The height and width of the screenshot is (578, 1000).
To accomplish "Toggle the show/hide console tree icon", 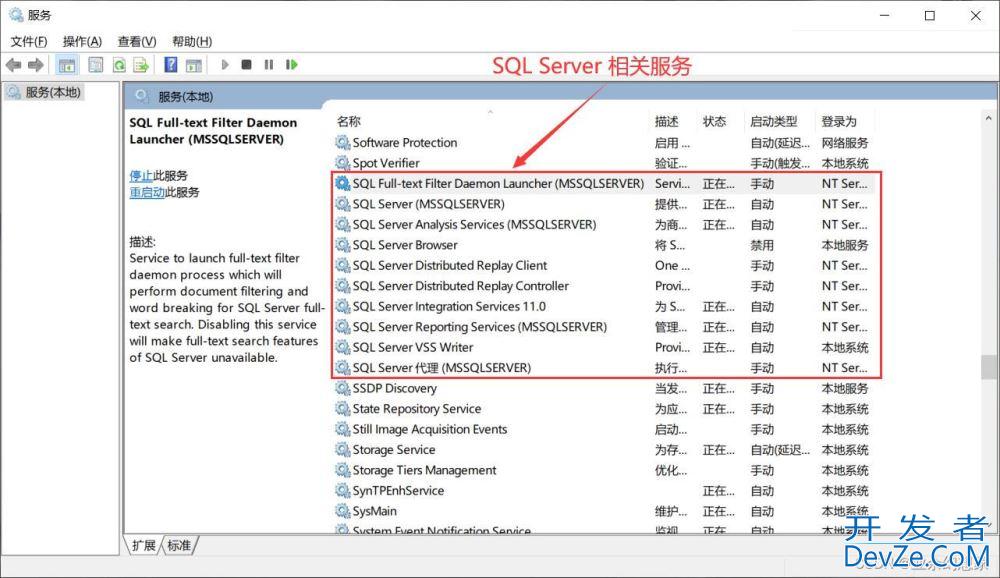I will click(67, 64).
